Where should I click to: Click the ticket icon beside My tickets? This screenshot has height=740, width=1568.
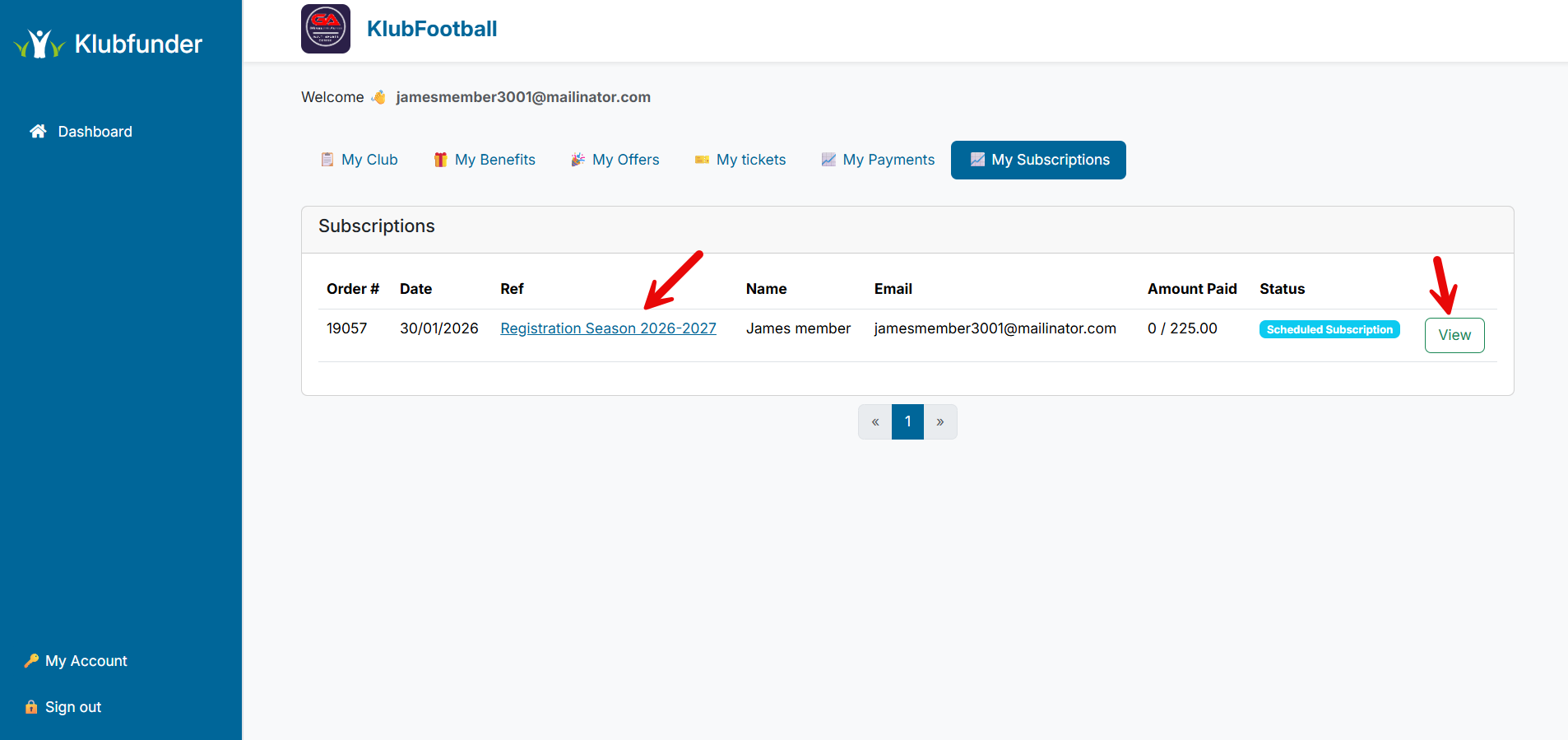coord(702,160)
